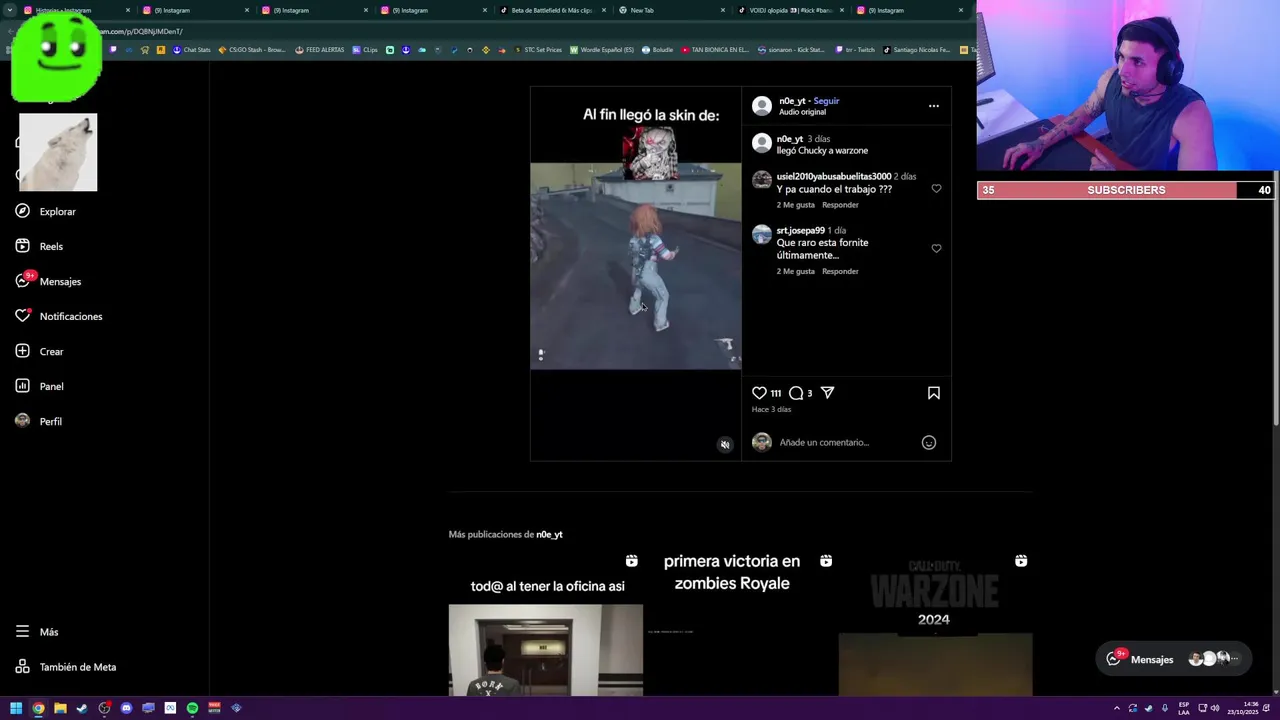Image resolution: width=1280 pixels, height=720 pixels.
Task: Switch to the VOIDJ glopida Kick tab
Action: click(790, 10)
